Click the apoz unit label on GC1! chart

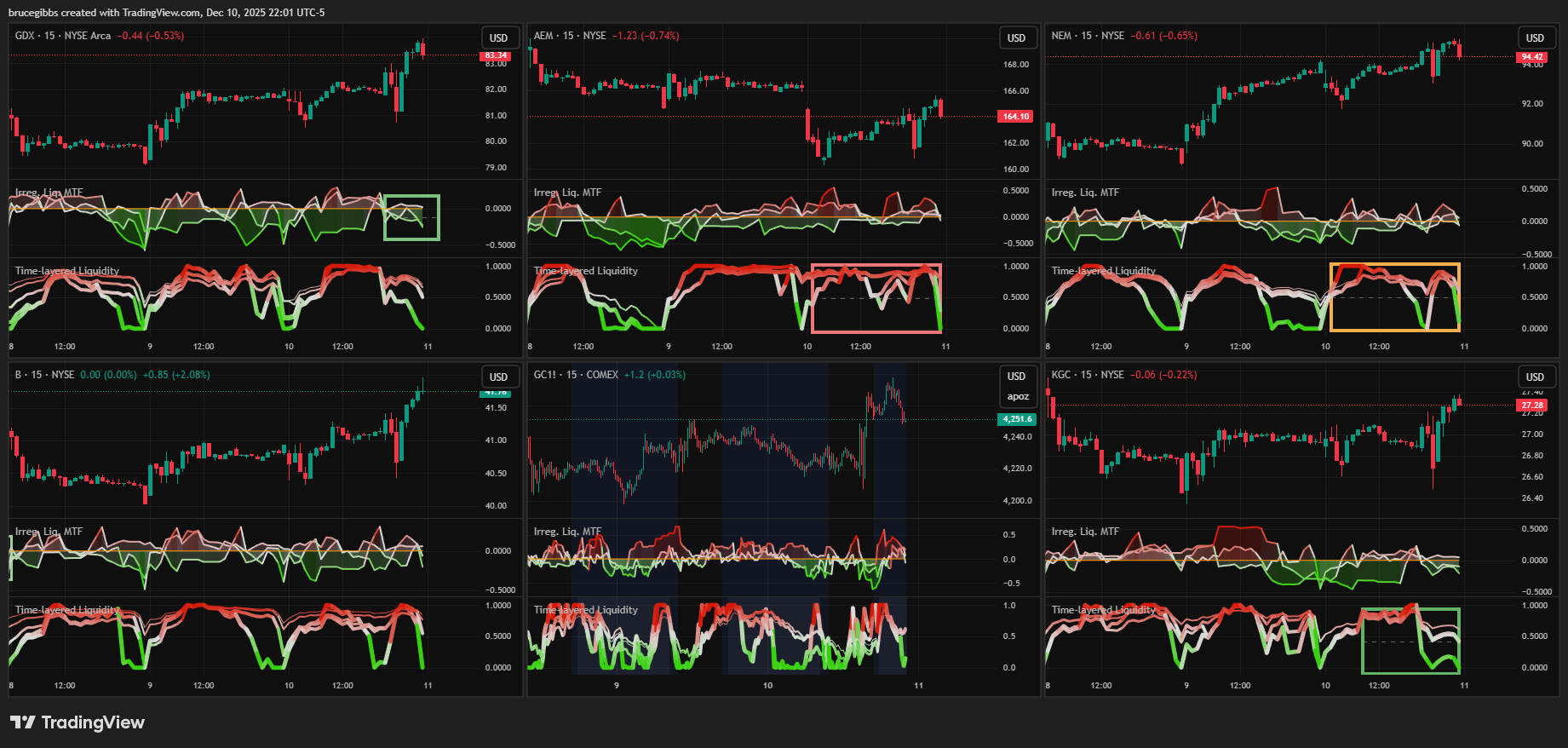click(x=1018, y=396)
